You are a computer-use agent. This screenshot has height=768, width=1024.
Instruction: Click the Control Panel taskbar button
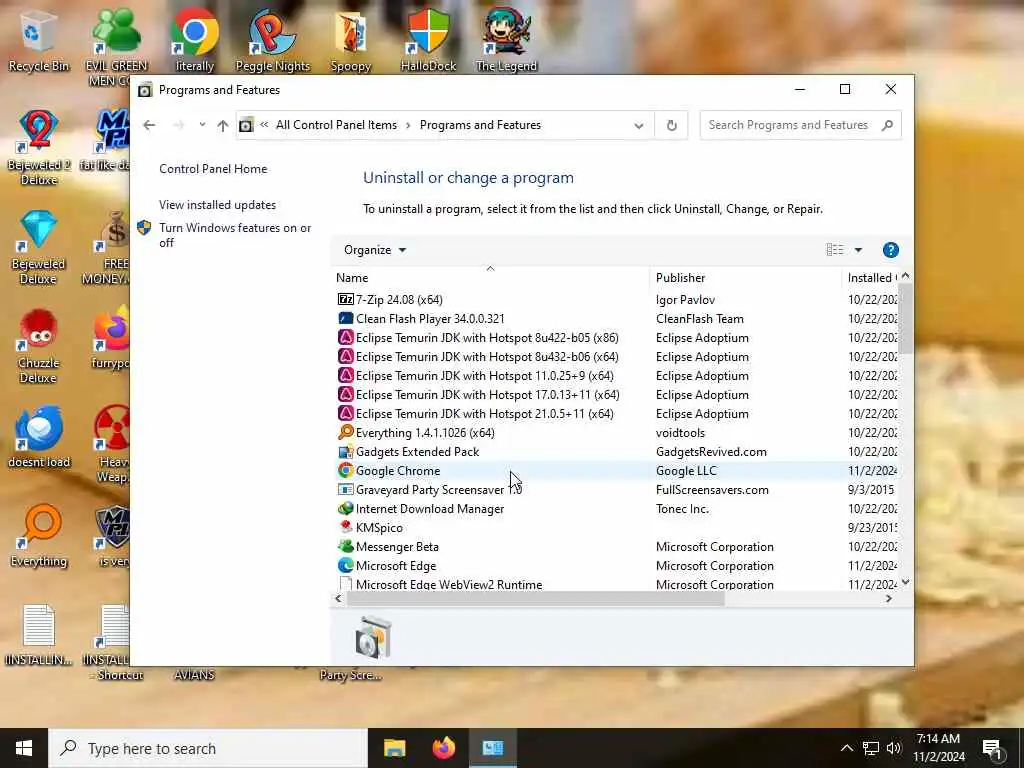493,748
